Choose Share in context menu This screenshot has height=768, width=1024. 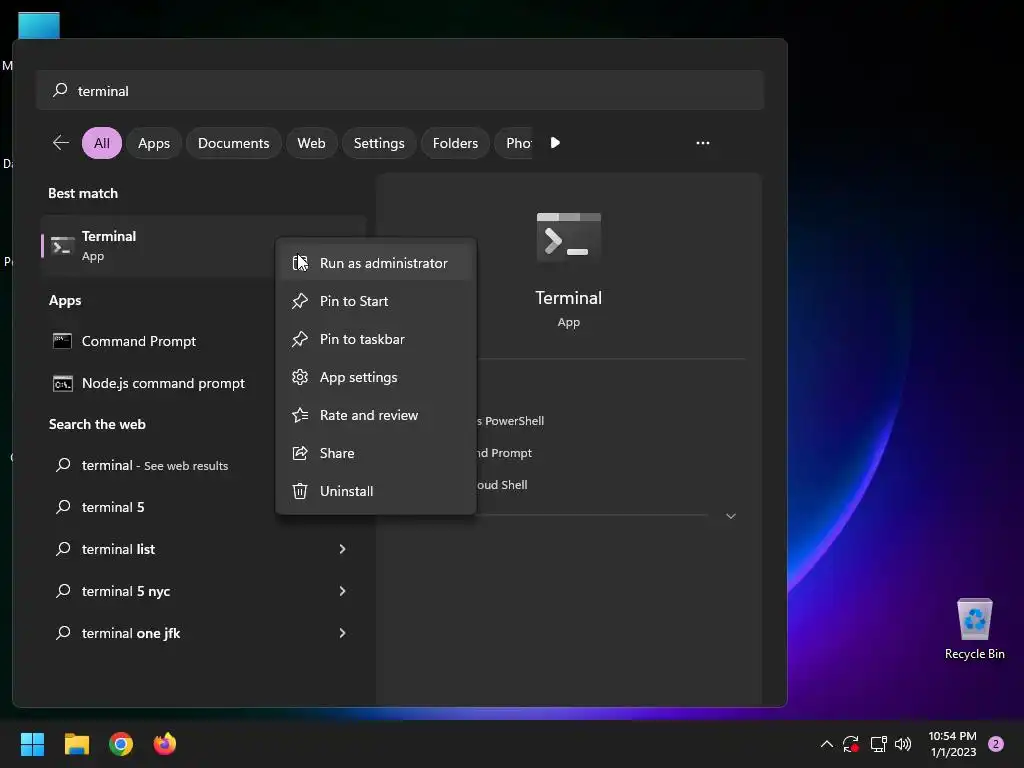click(376, 453)
